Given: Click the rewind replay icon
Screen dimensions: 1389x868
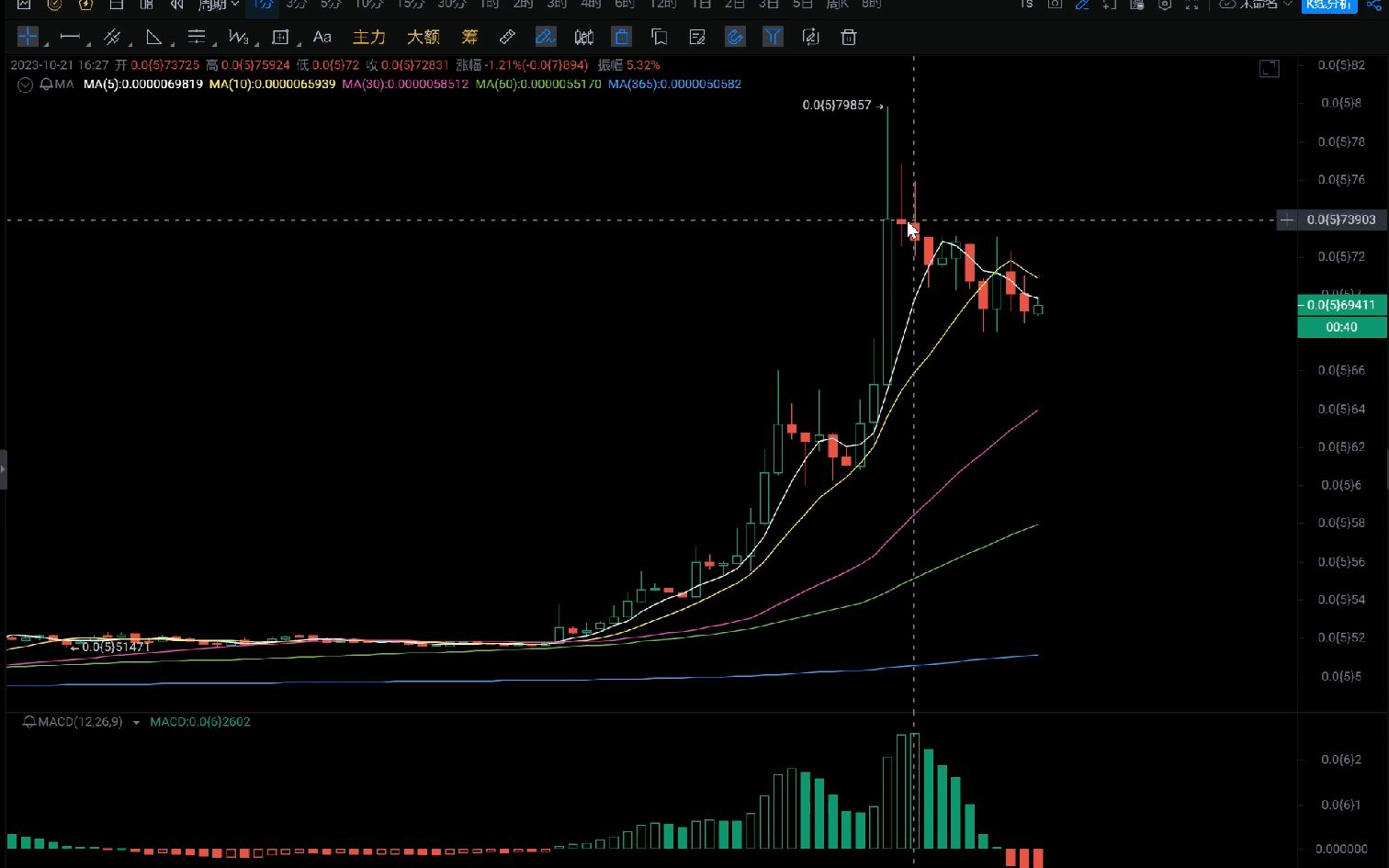Looking at the screenshot, I should coord(176,5).
